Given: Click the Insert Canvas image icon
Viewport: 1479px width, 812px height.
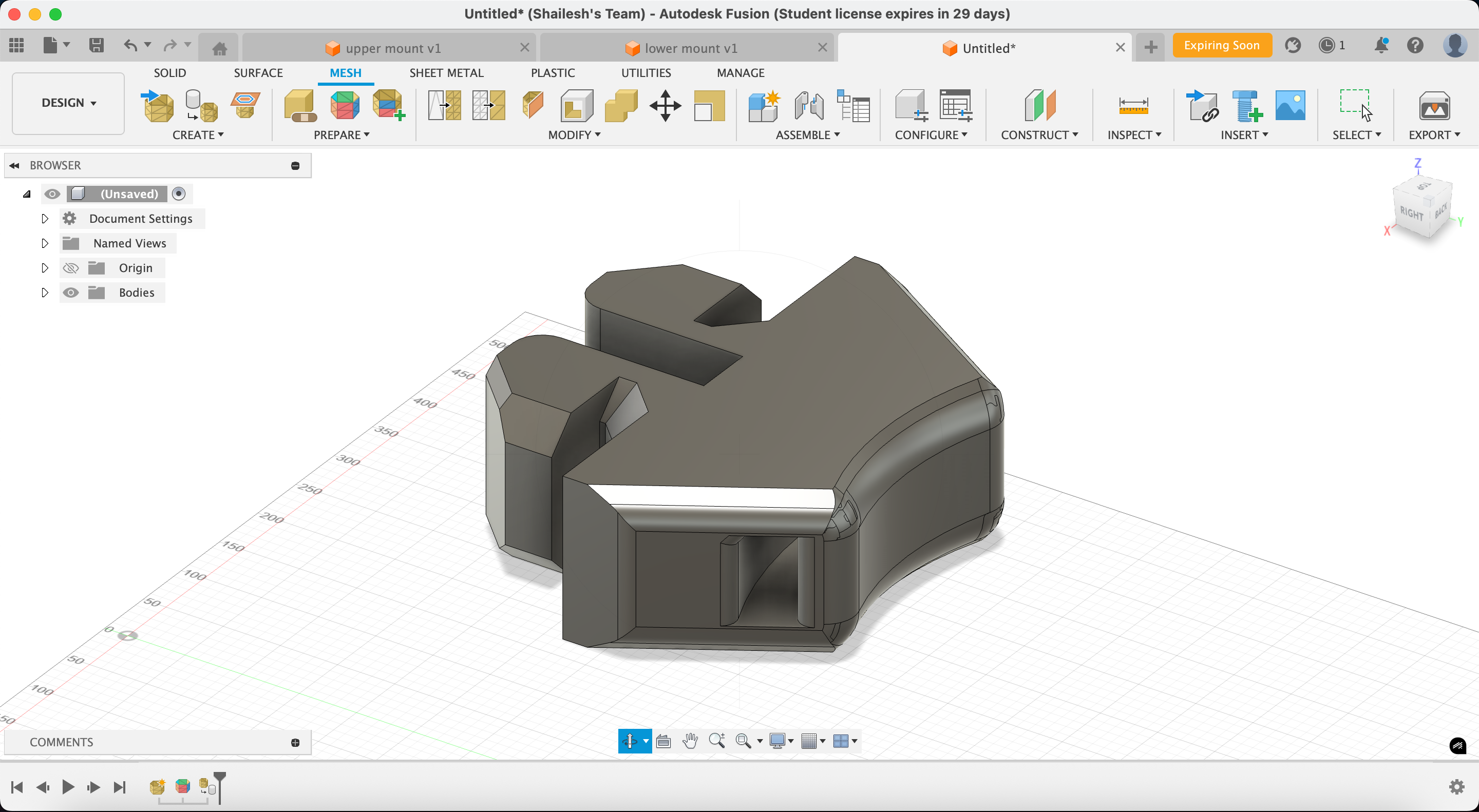Looking at the screenshot, I should [1290, 106].
